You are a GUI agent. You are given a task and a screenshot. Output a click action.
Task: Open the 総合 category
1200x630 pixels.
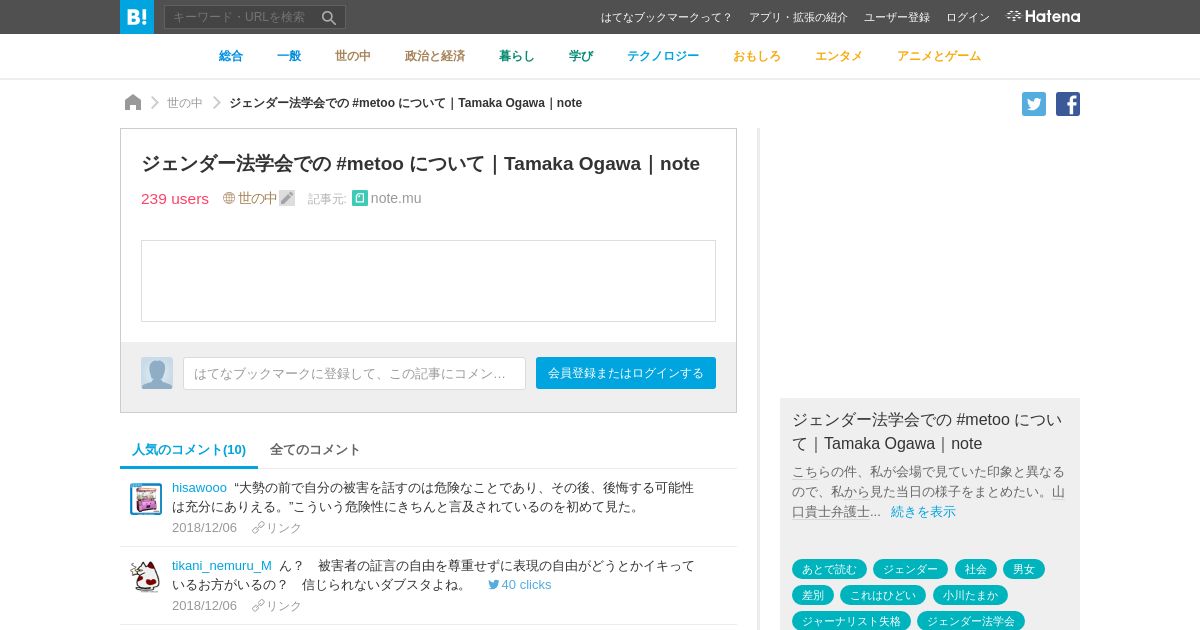coord(231,56)
